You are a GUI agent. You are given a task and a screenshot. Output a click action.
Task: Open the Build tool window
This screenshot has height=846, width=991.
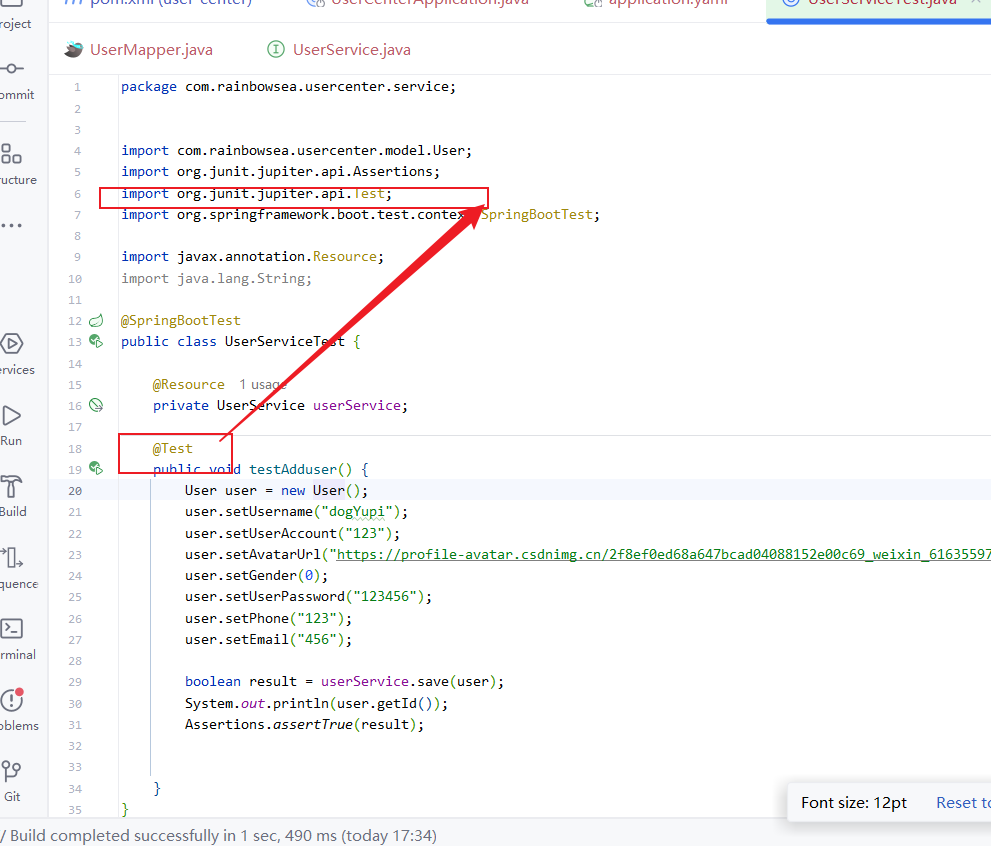pos(12,487)
